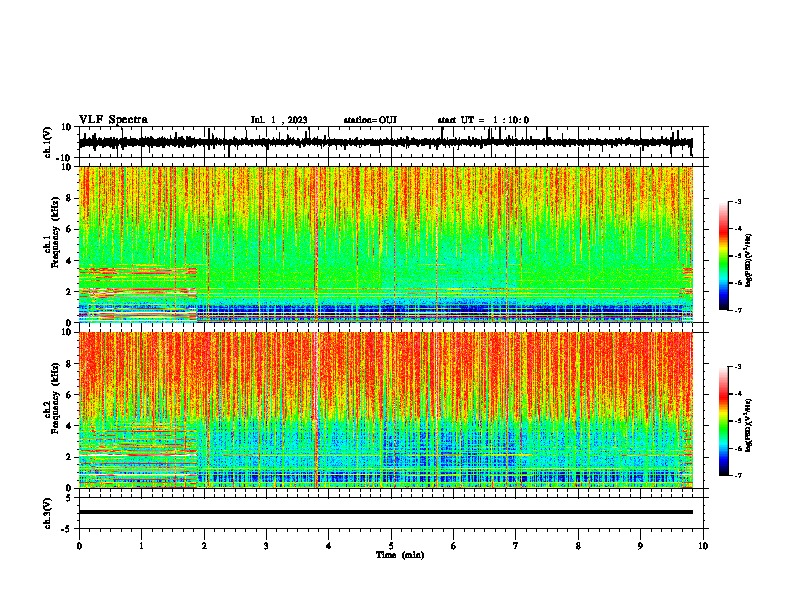Screen dimensions: 792x612
Task: Click the "-7" label on ch.2 color scale
Action: pos(737,475)
